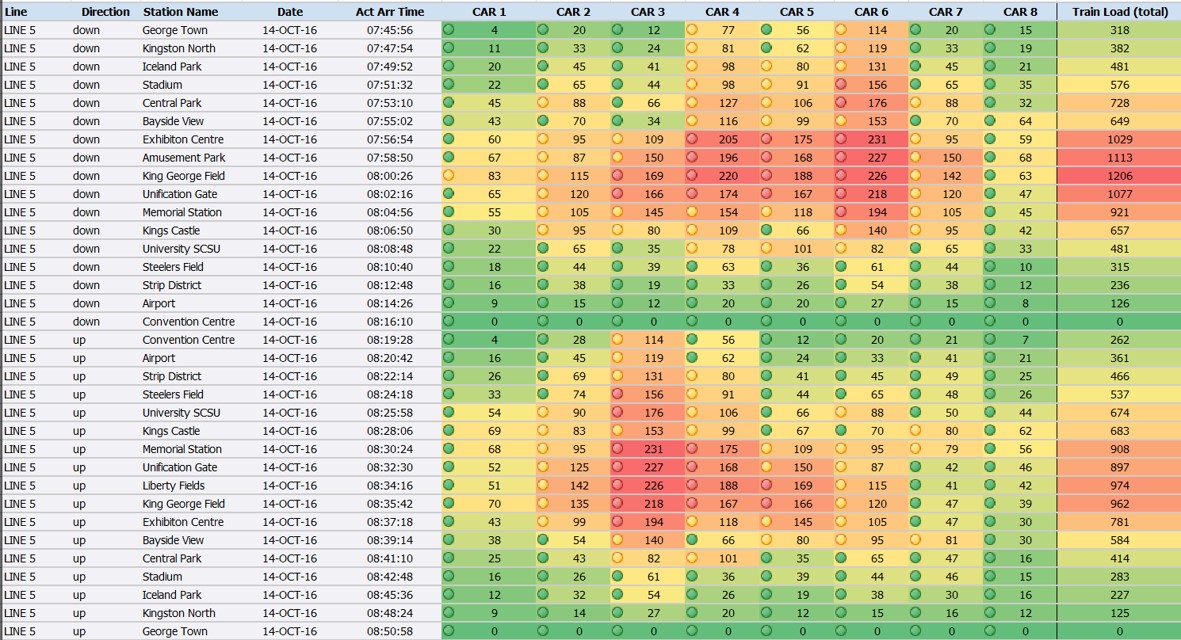Click the yellow indicator beside 83 in CAR 1

point(449,176)
